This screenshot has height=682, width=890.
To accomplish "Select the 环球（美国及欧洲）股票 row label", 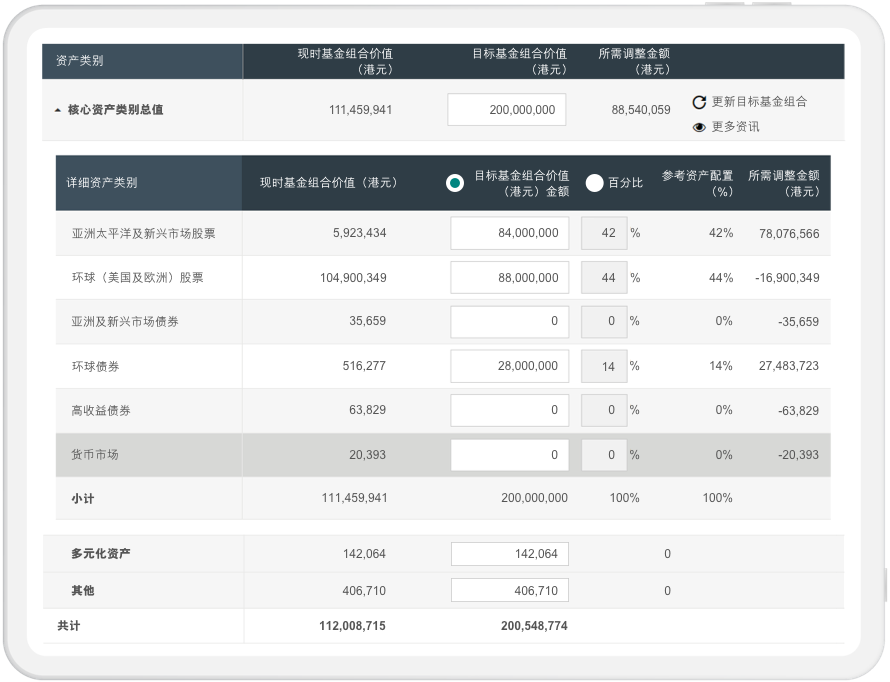I will point(137,278).
